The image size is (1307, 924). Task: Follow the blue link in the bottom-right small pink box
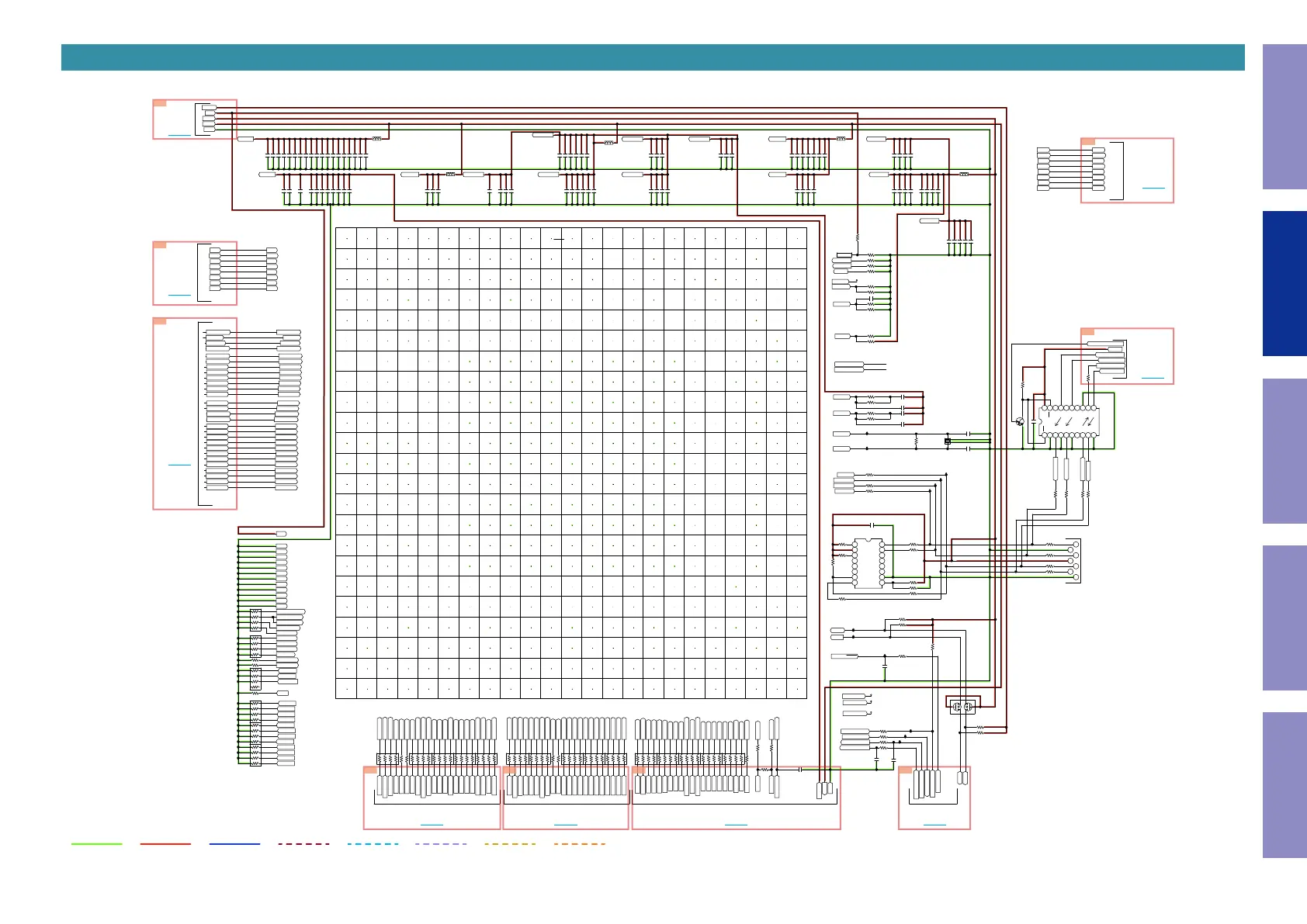point(934,824)
